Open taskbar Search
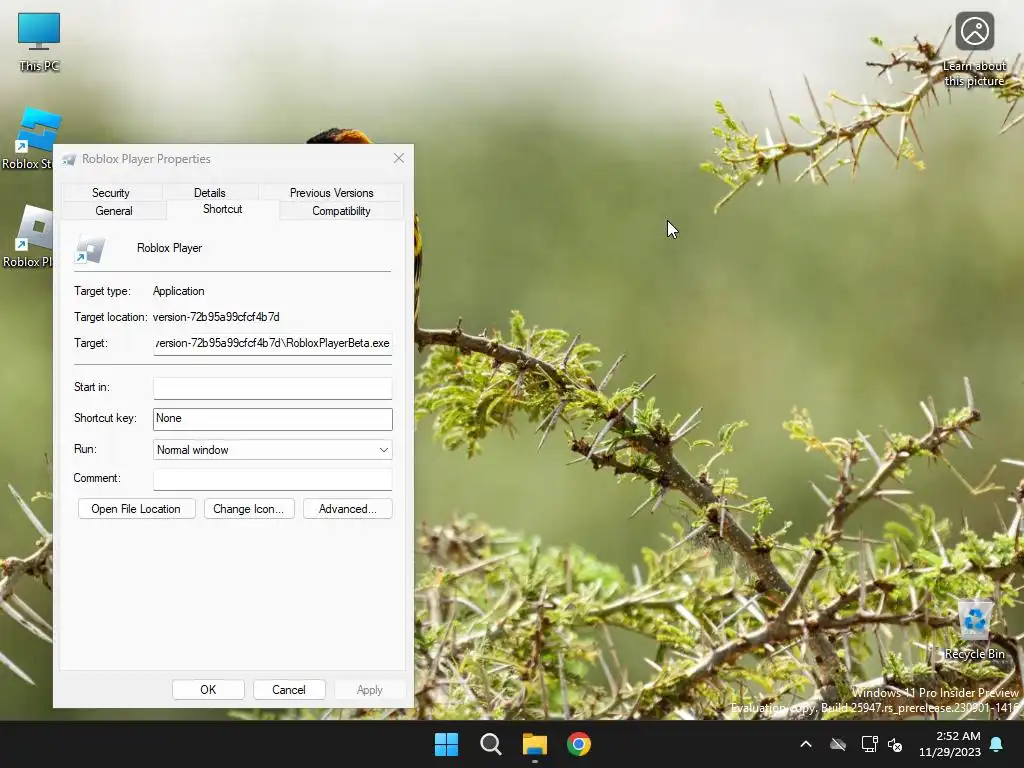Screen dimensions: 1024x768 490,744
